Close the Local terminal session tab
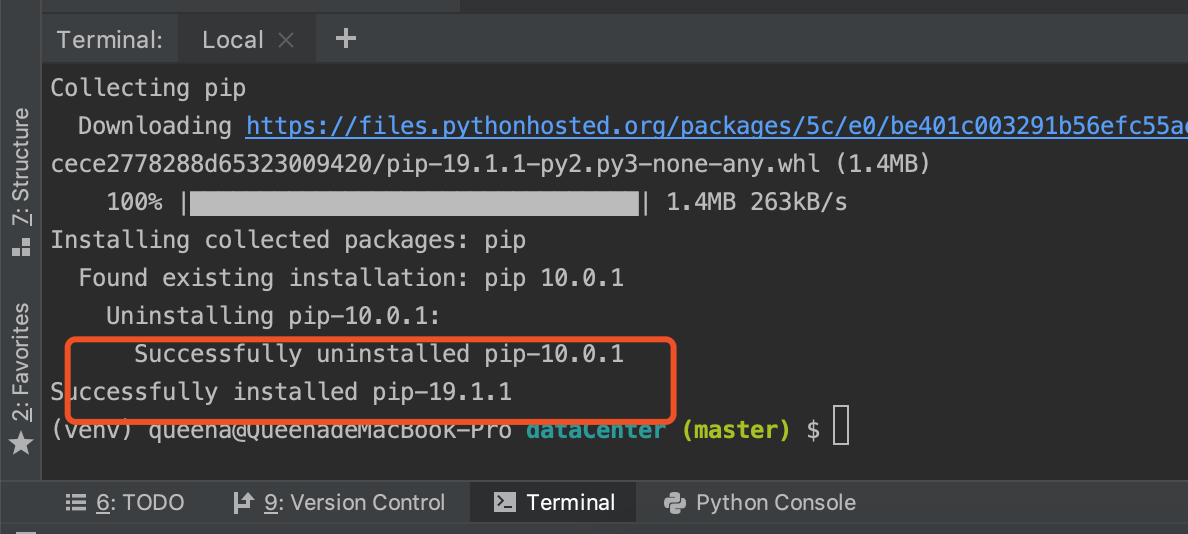The image size is (1188, 534). [x=286, y=40]
